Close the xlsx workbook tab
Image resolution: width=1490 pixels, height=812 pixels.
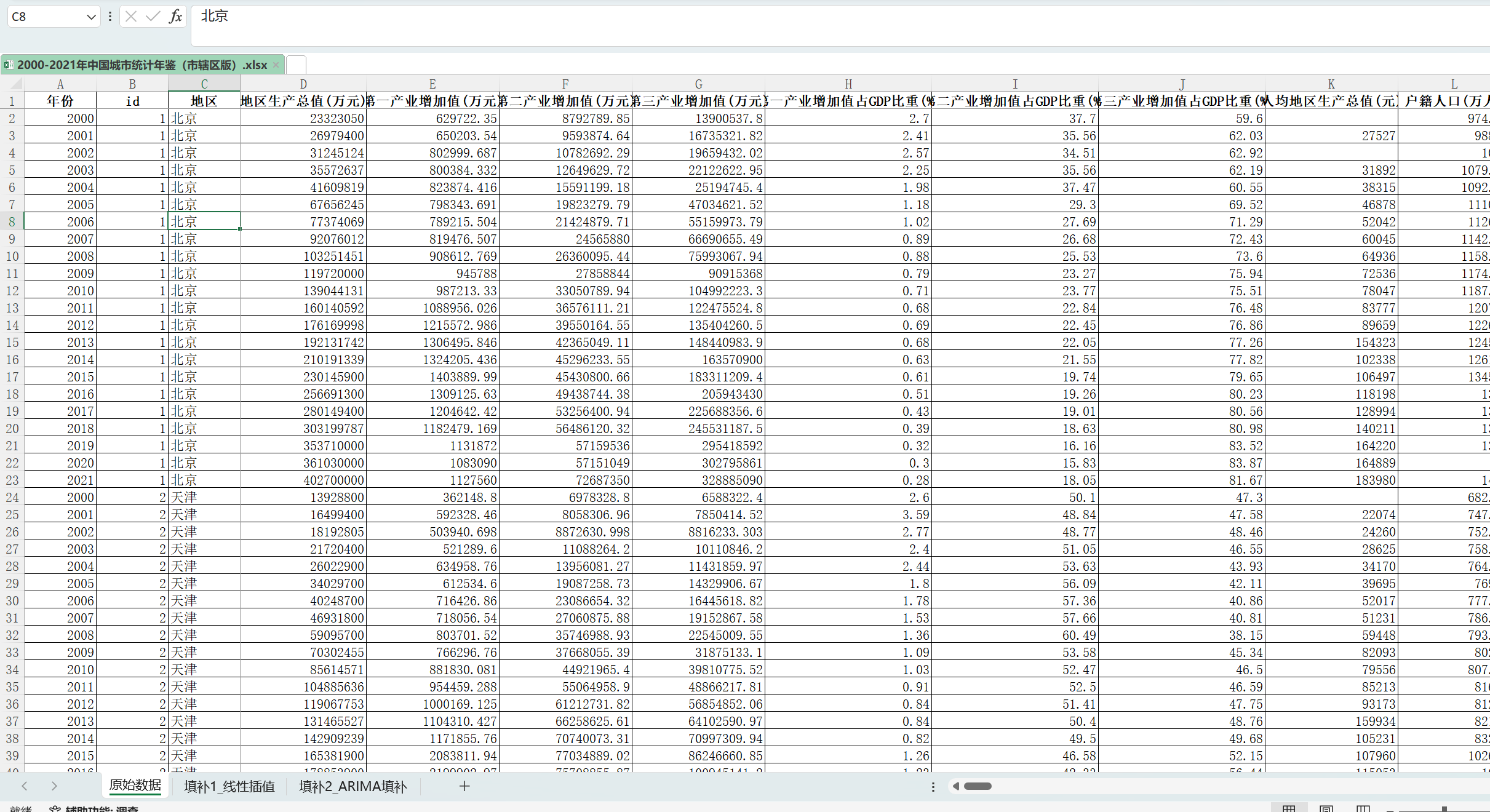point(276,65)
